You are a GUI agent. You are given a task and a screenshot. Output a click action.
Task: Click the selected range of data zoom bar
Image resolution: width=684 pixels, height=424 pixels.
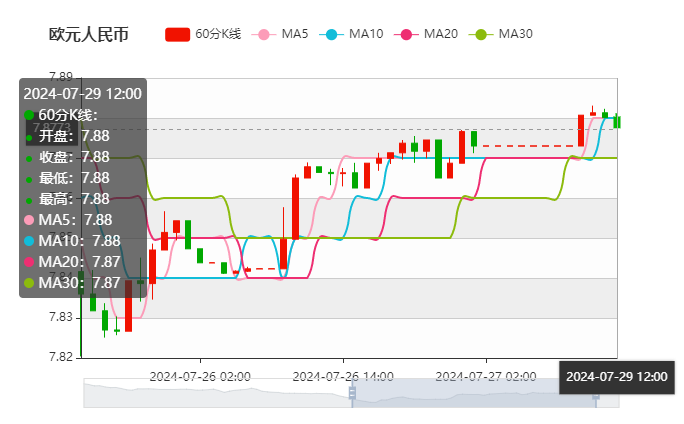click(474, 393)
